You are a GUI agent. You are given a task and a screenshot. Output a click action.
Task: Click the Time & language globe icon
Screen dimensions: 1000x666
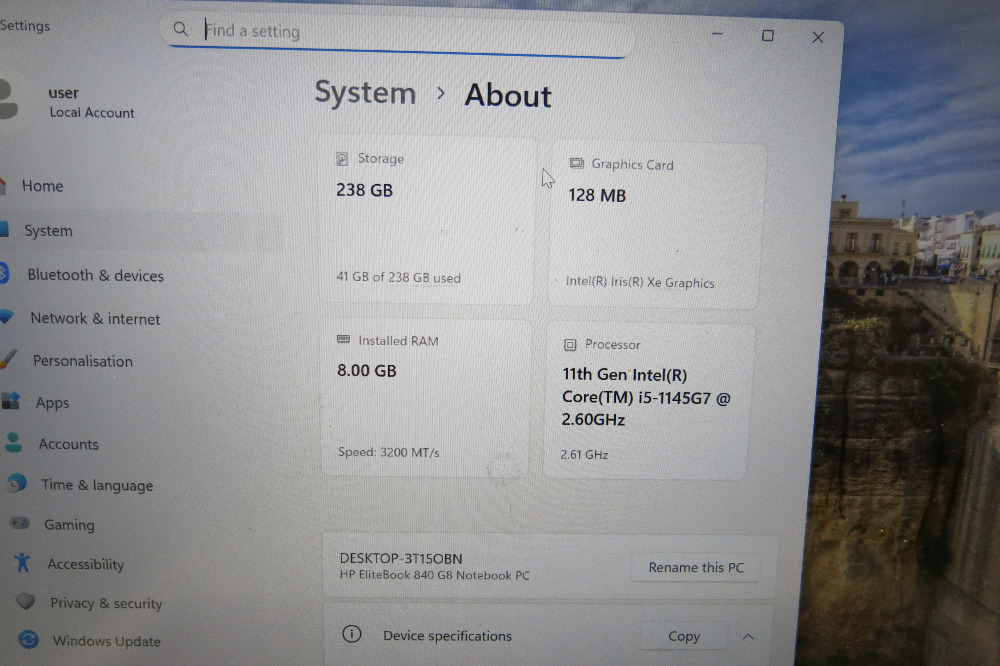pos(17,484)
